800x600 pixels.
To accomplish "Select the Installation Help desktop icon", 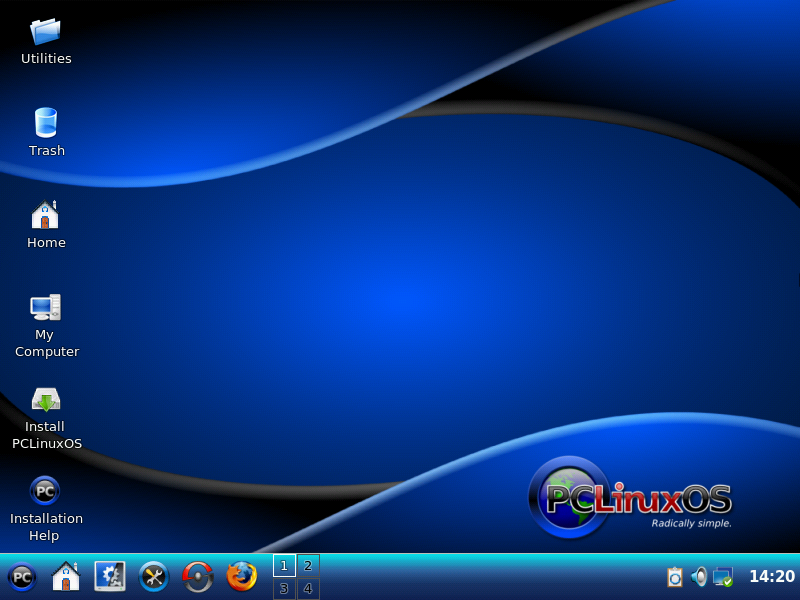I will (x=46, y=491).
